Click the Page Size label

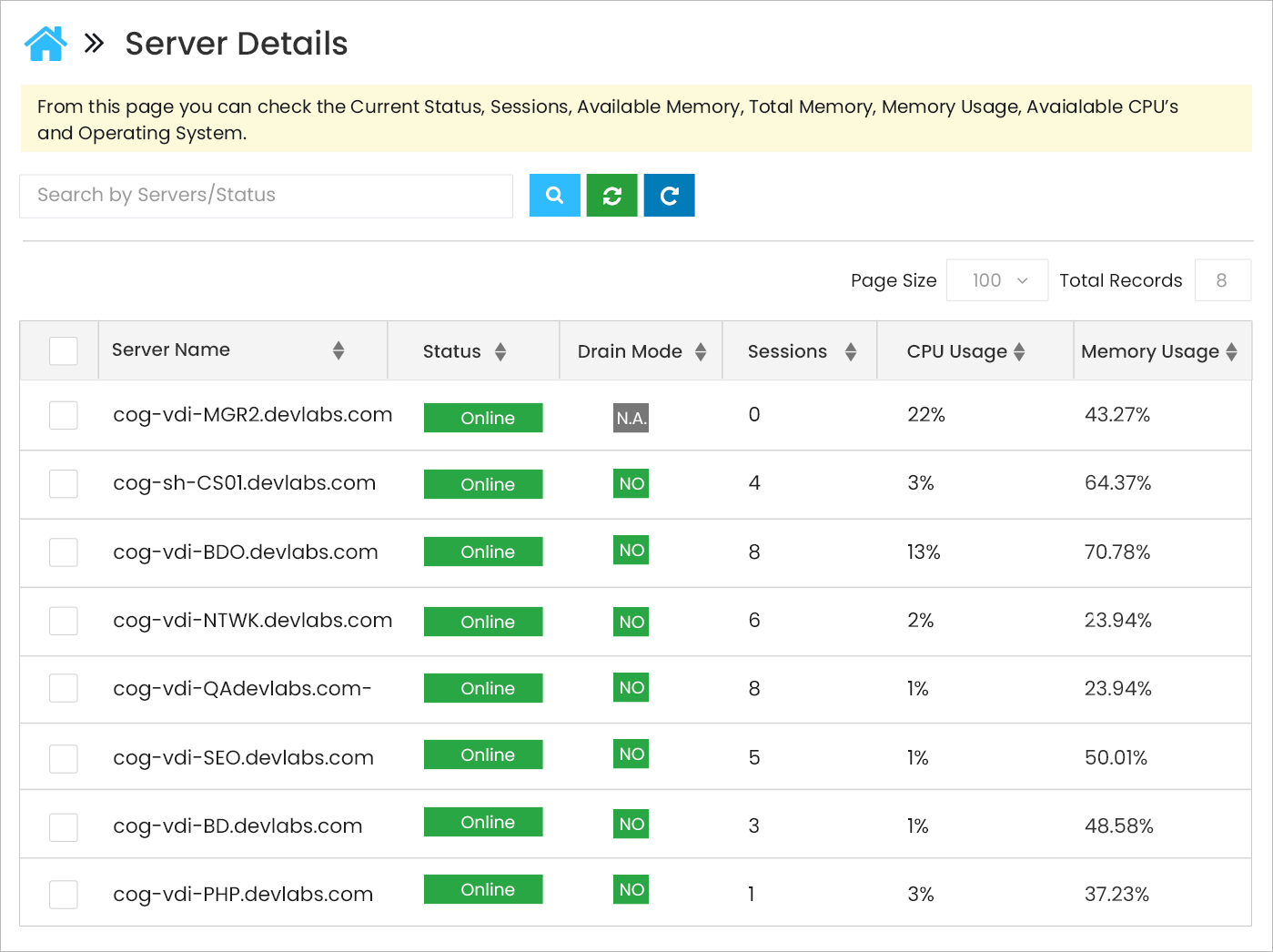894,280
